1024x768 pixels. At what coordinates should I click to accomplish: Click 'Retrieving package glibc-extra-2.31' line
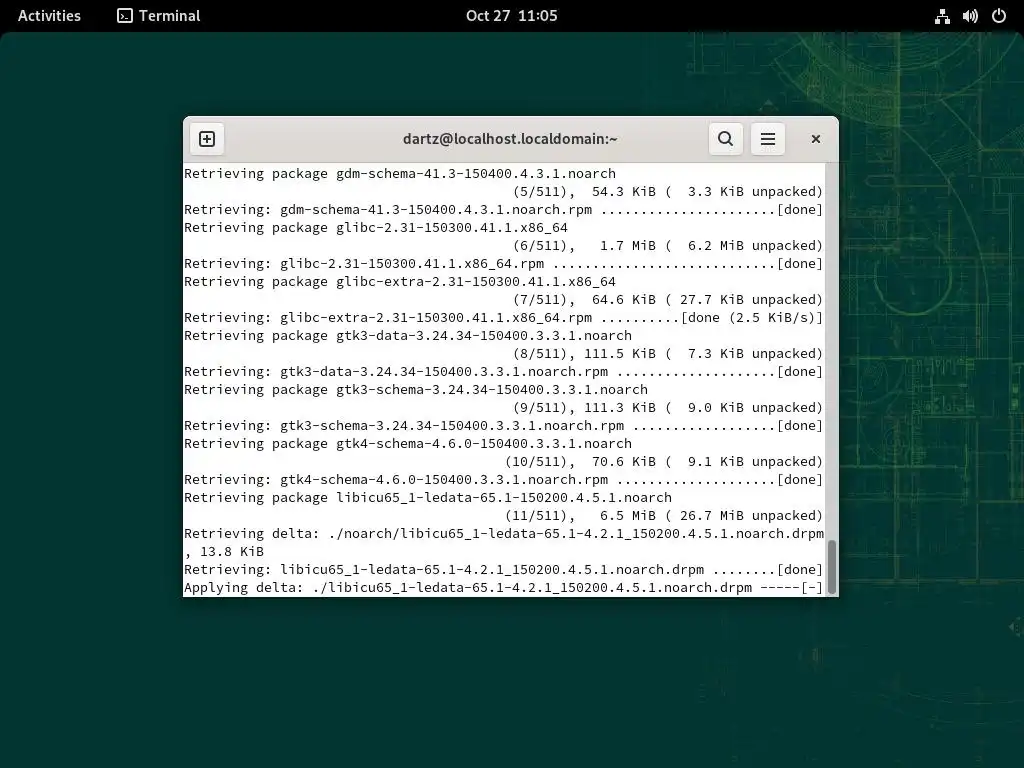[x=400, y=281]
